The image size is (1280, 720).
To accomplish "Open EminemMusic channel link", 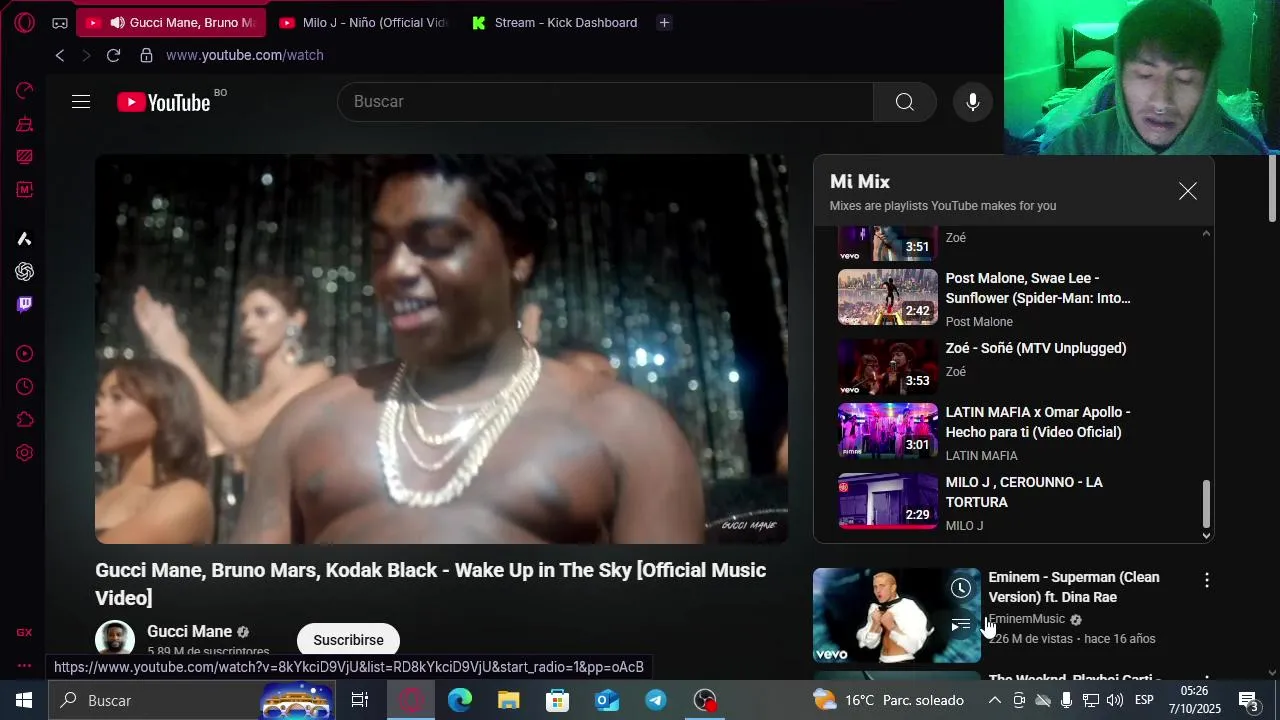I will [x=1027, y=619].
